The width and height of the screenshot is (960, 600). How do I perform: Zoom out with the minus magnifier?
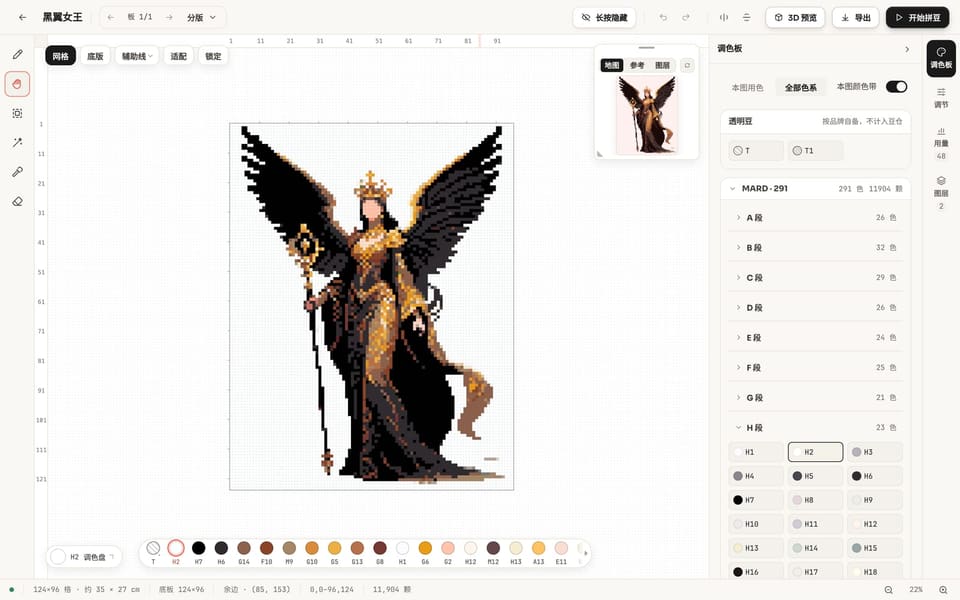pyautogui.click(x=888, y=589)
